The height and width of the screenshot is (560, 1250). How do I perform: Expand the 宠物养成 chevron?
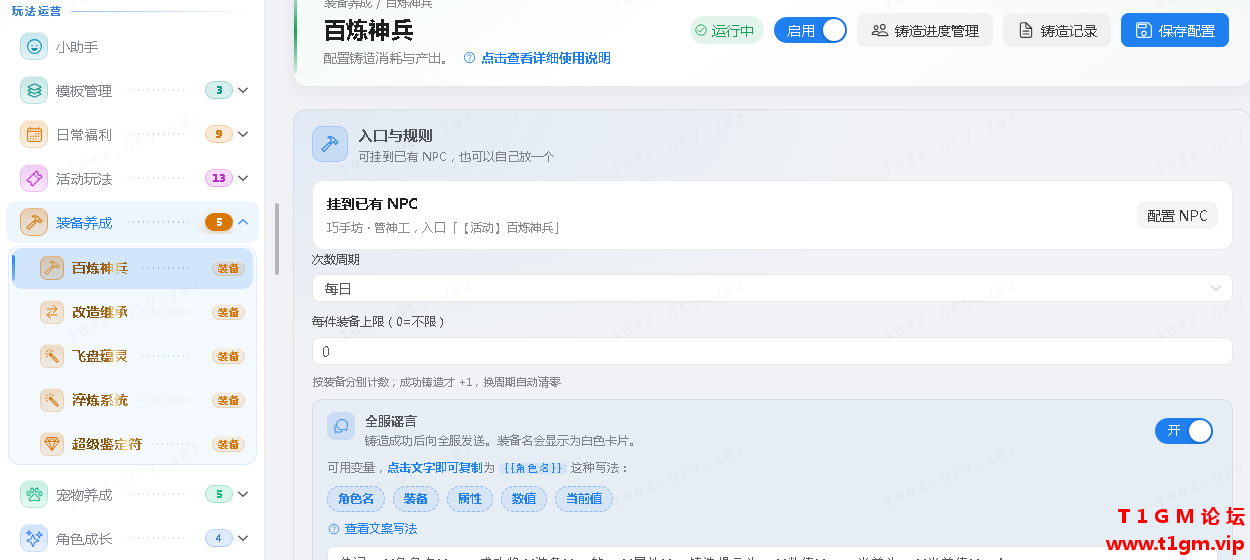tap(243, 494)
